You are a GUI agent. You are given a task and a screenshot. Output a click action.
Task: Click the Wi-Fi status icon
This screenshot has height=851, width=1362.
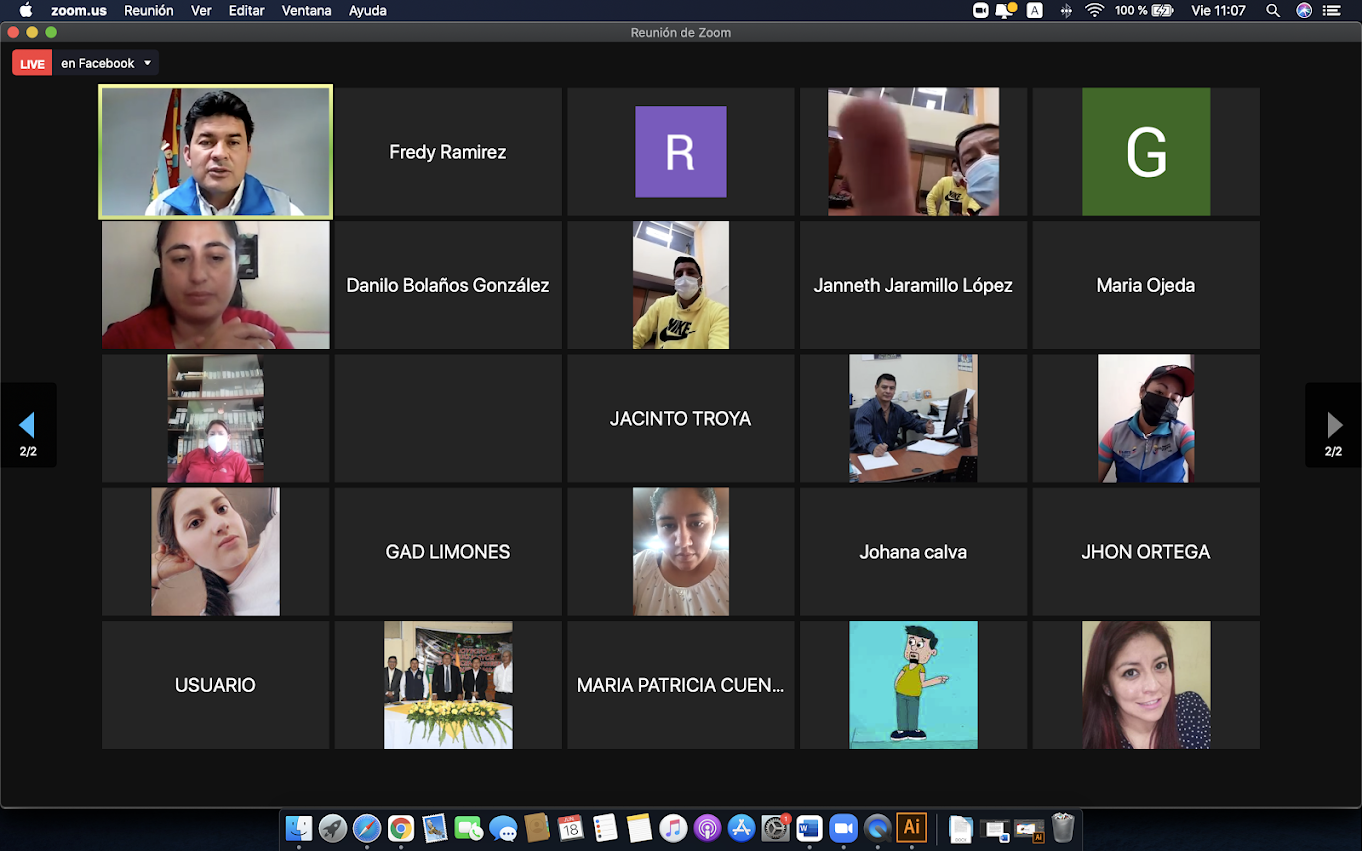(x=1094, y=10)
